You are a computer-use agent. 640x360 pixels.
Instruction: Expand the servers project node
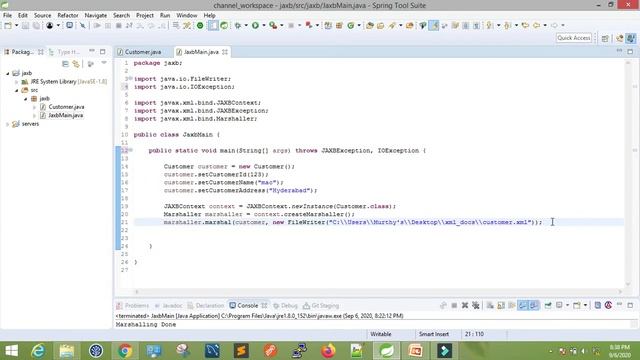(7, 124)
